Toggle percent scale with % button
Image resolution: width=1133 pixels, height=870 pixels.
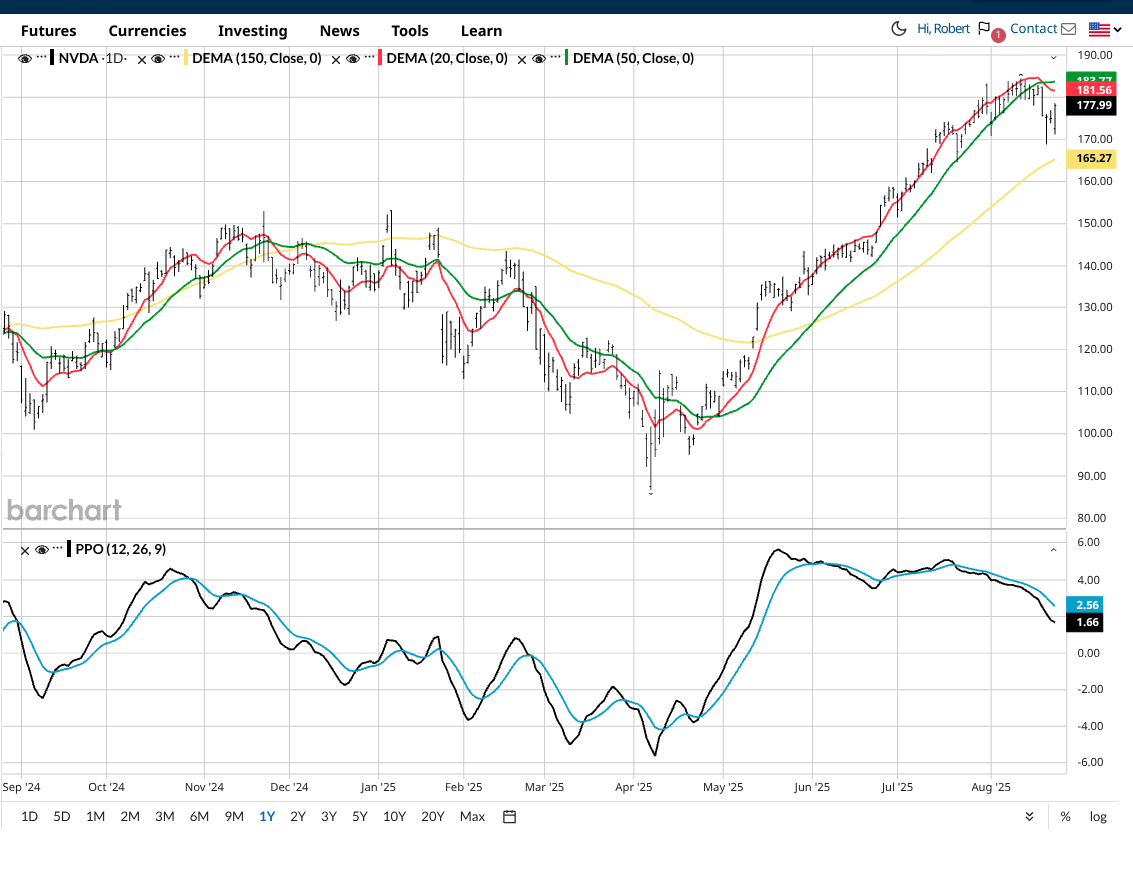[1065, 817]
